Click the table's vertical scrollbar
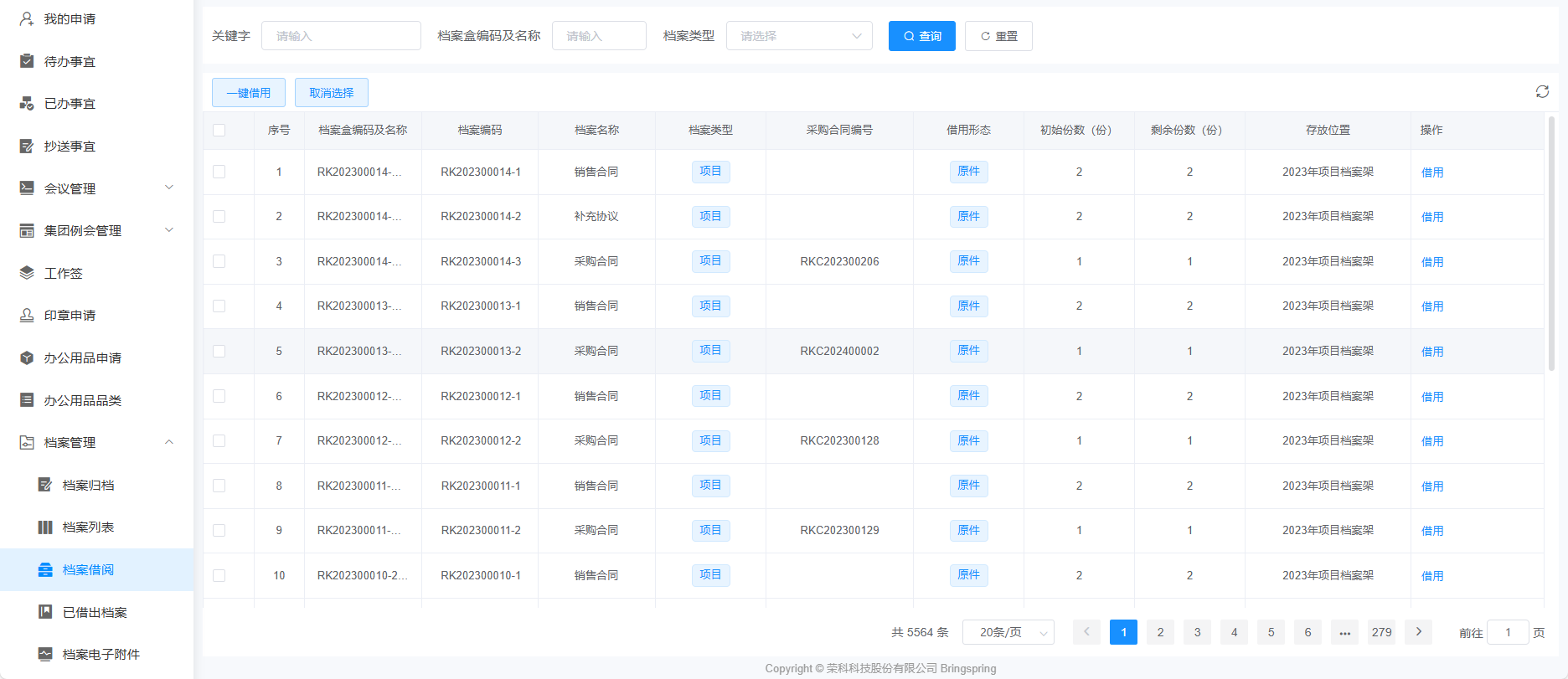This screenshot has height=679, width=1568. tap(1550, 243)
